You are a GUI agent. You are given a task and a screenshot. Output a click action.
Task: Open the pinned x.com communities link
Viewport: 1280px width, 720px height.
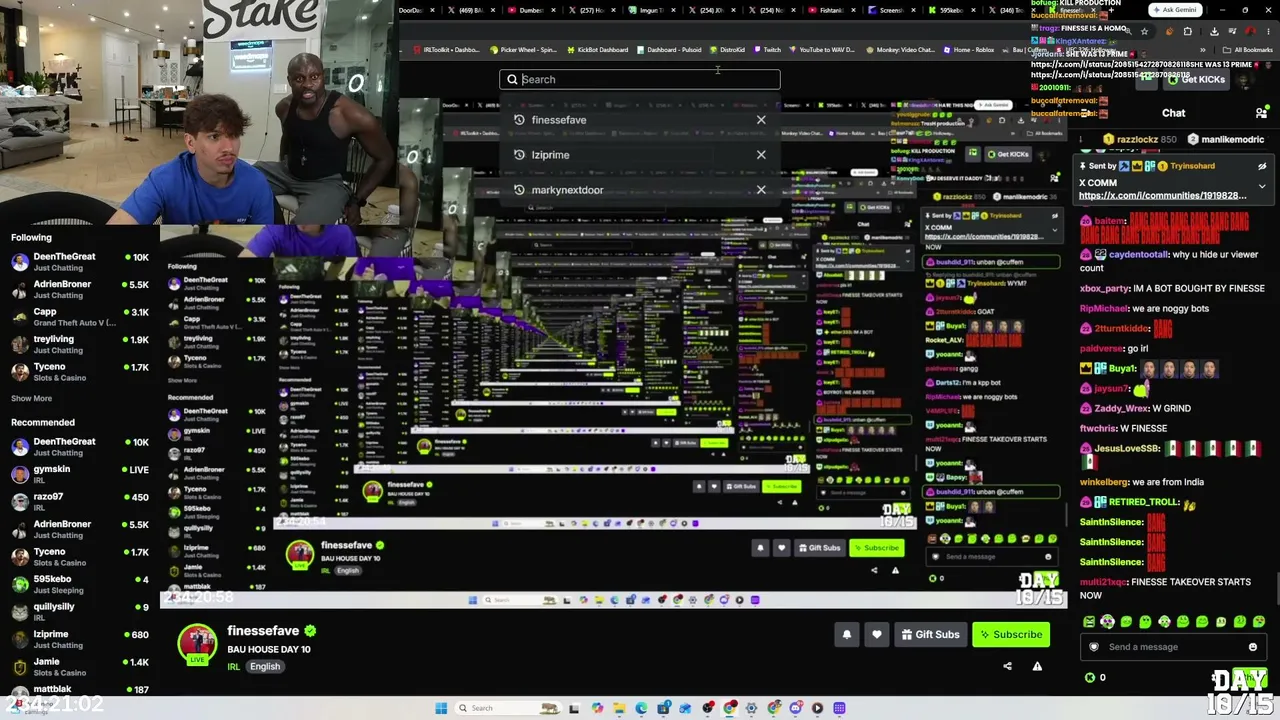coord(1162,196)
